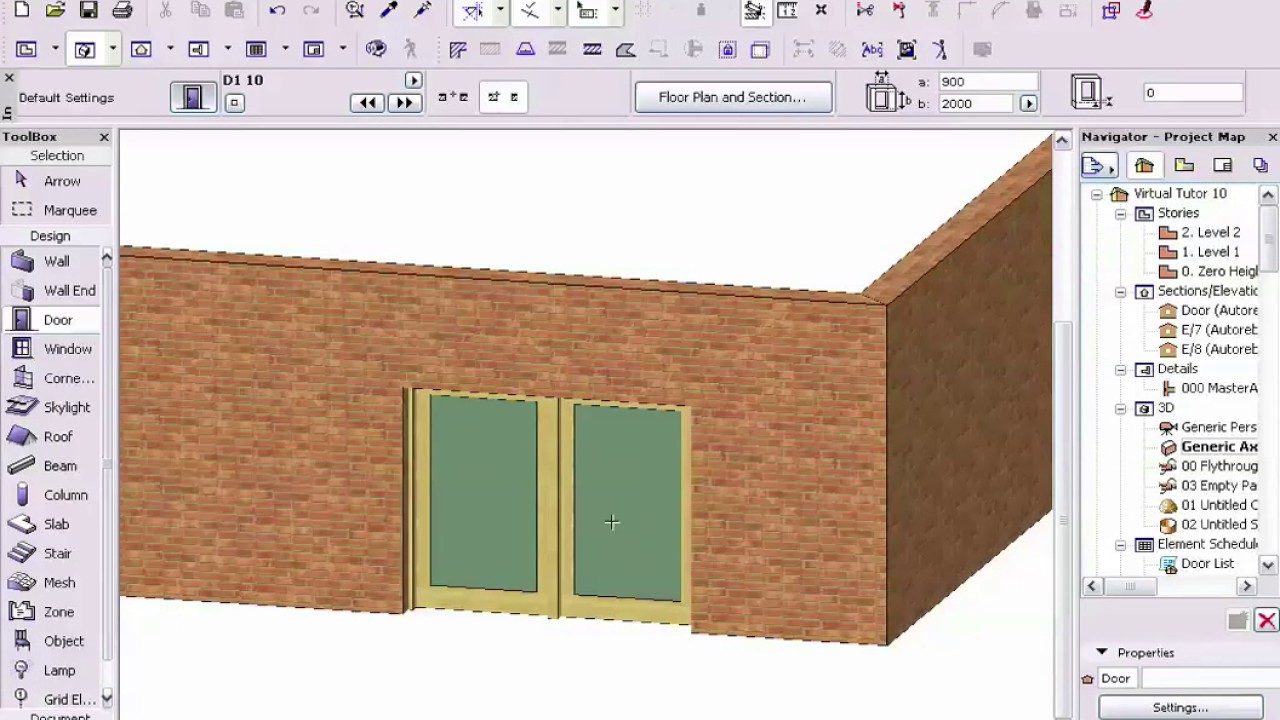Open the guide lines dropdown arrow
1280x720 pixels.
pos(500,11)
